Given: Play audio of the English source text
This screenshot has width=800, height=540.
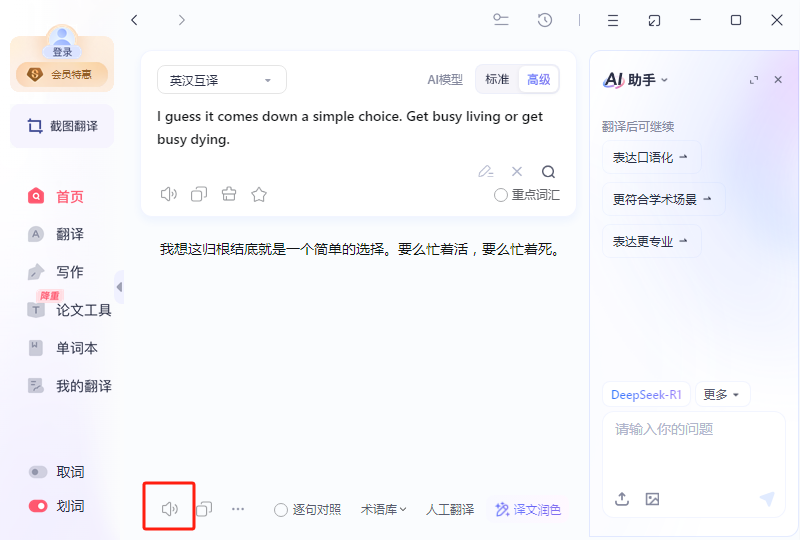Looking at the screenshot, I should [168, 194].
